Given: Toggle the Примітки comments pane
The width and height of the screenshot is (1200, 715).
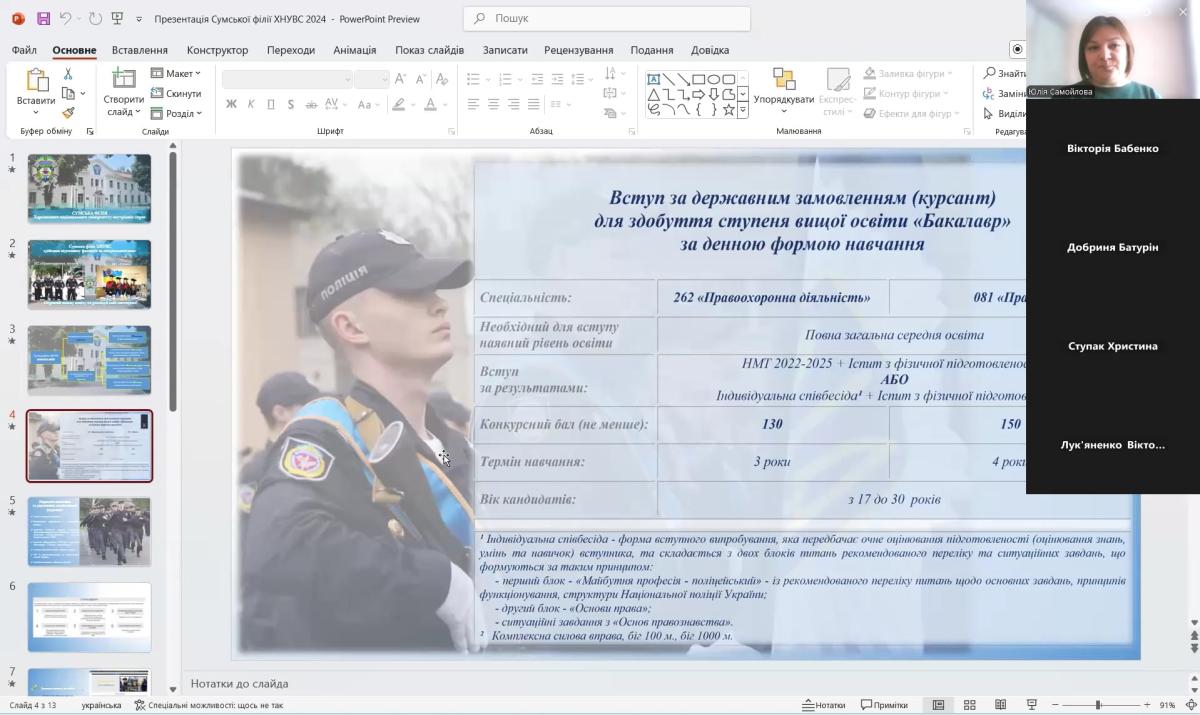Looking at the screenshot, I should (884, 705).
